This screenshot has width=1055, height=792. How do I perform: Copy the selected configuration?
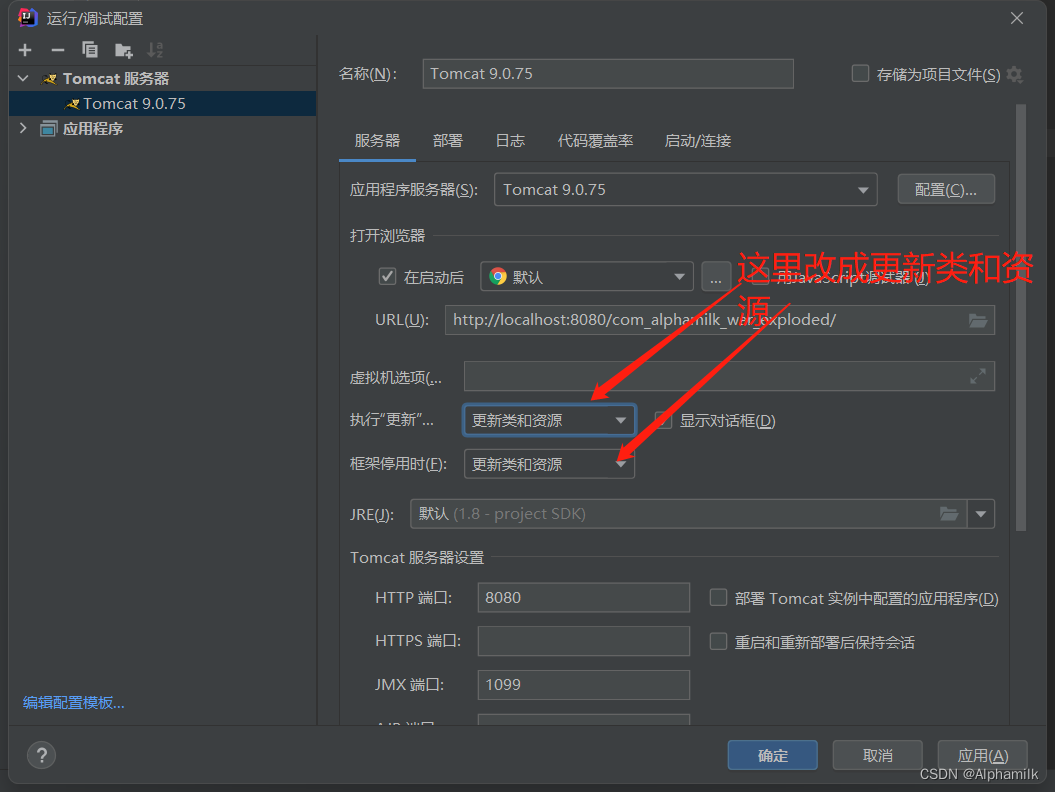pyautogui.click(x=89, y=50)
